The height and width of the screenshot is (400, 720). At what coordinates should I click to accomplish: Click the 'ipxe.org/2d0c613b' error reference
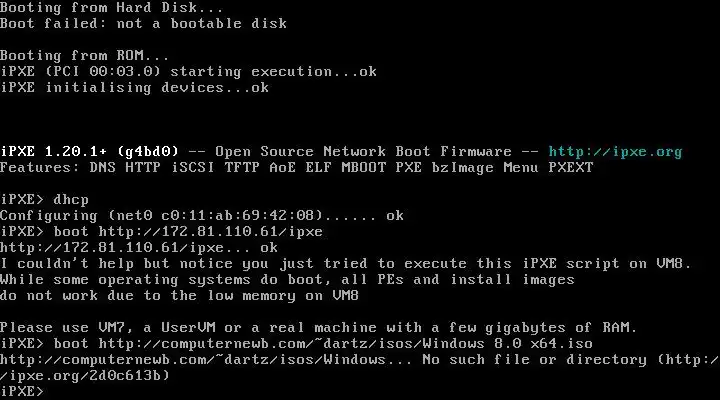coord(85,376)
